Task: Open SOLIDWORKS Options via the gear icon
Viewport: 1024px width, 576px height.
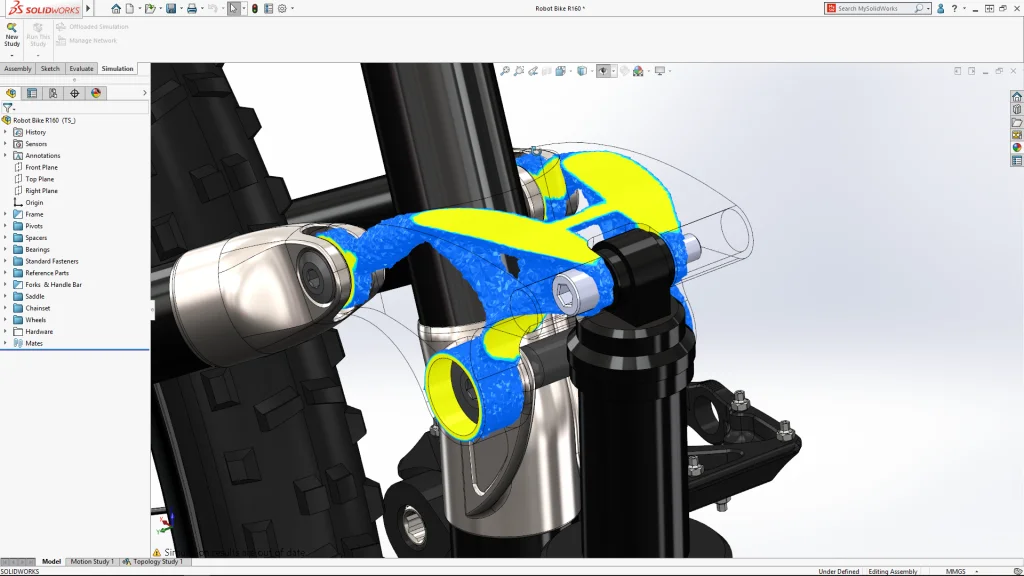Action: (x=281, y=8)
